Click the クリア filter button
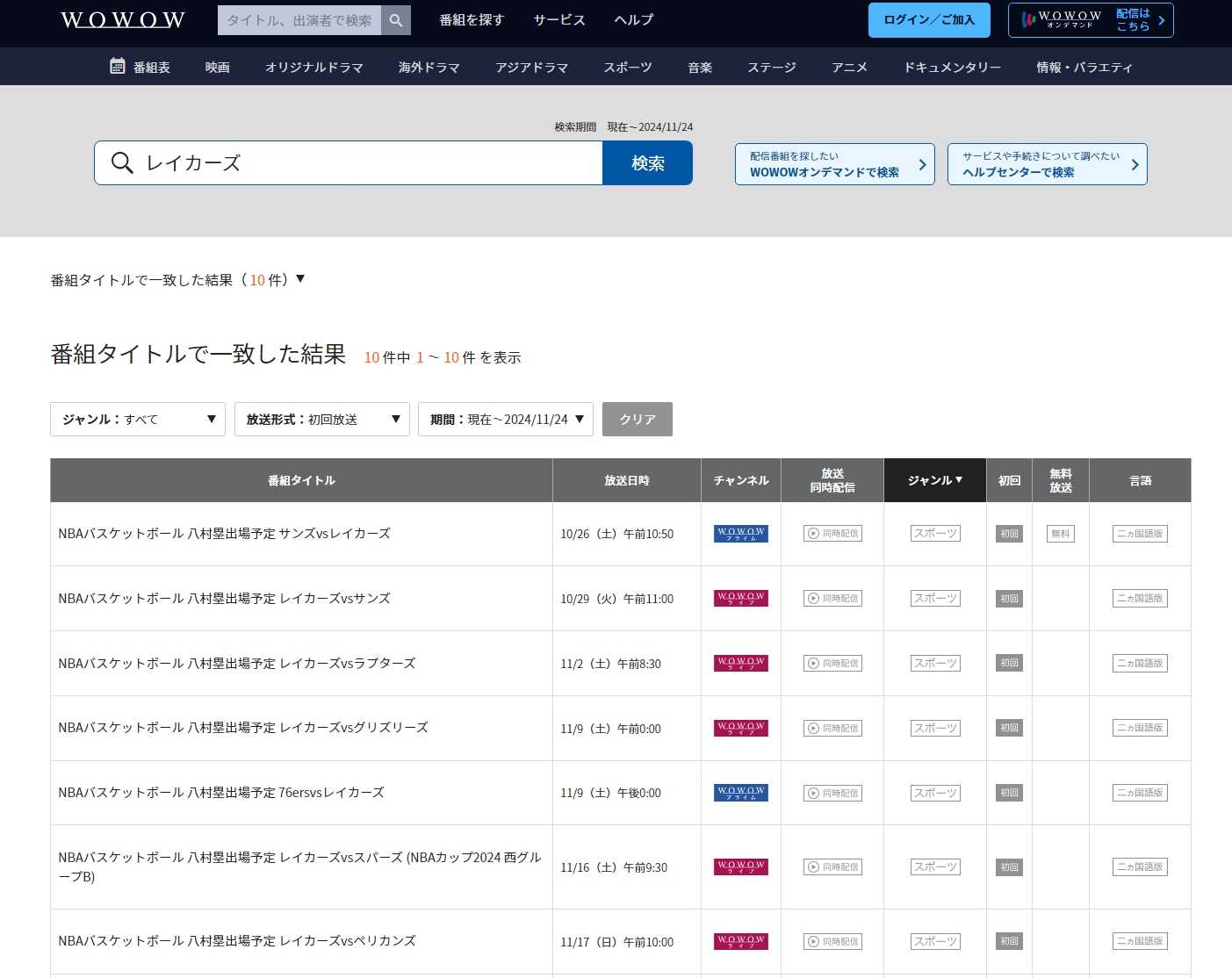The image size is (1232, 978). coord(638,420)
